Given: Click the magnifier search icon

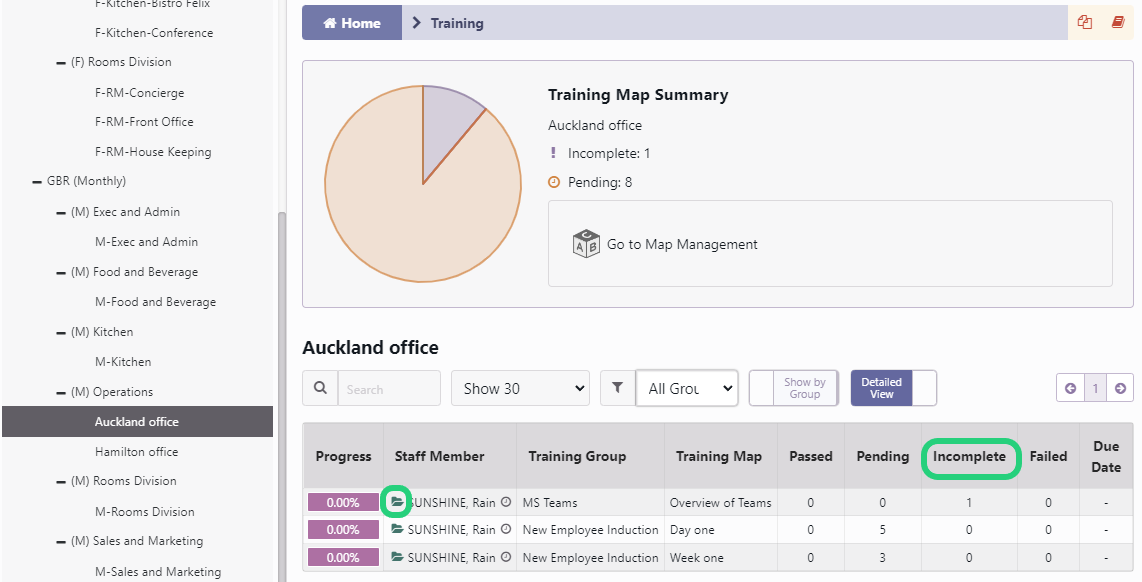Looking at the screenshot, I should click(320, 388).
